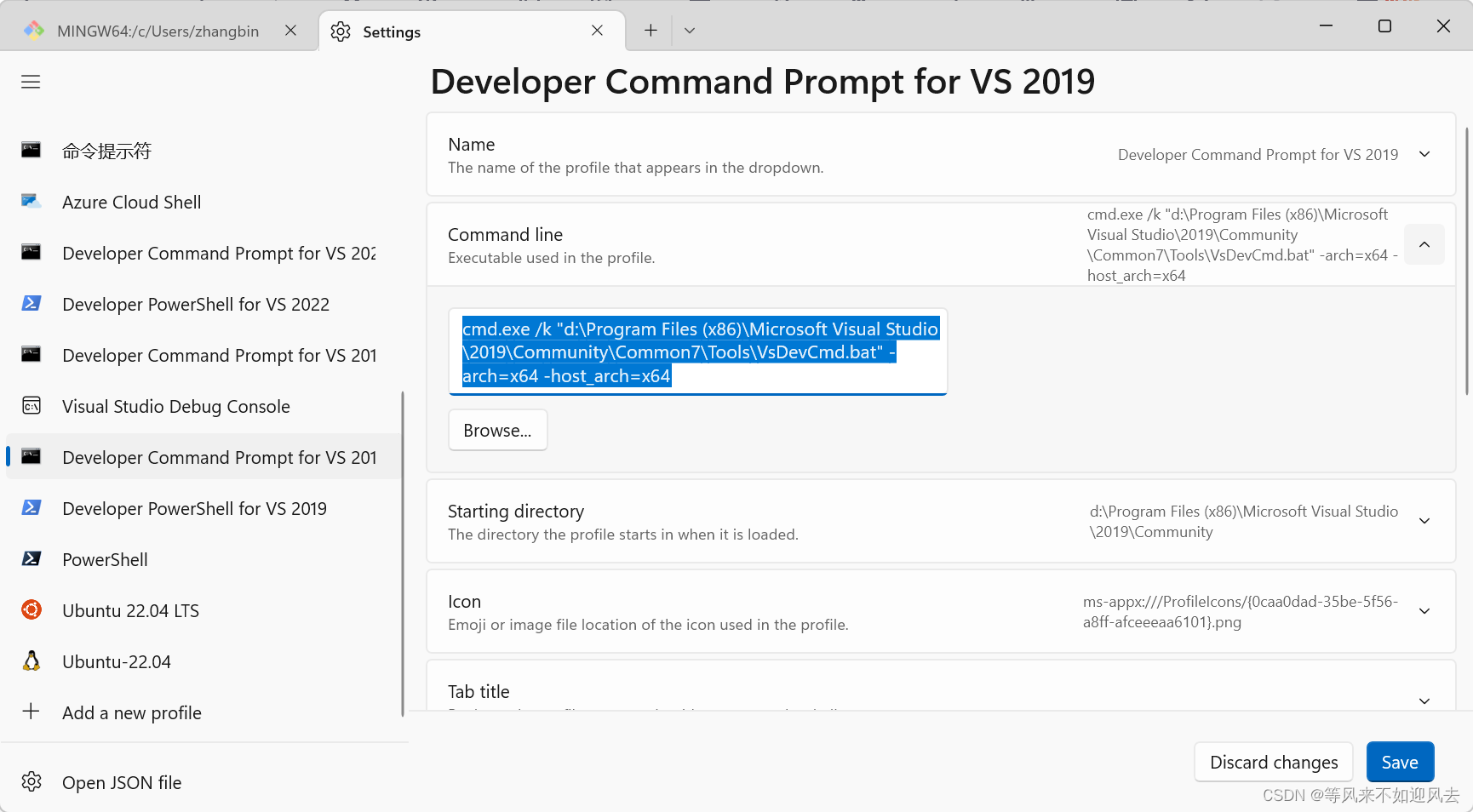Close the Settings tab
1473x812 pixels.
597,31
